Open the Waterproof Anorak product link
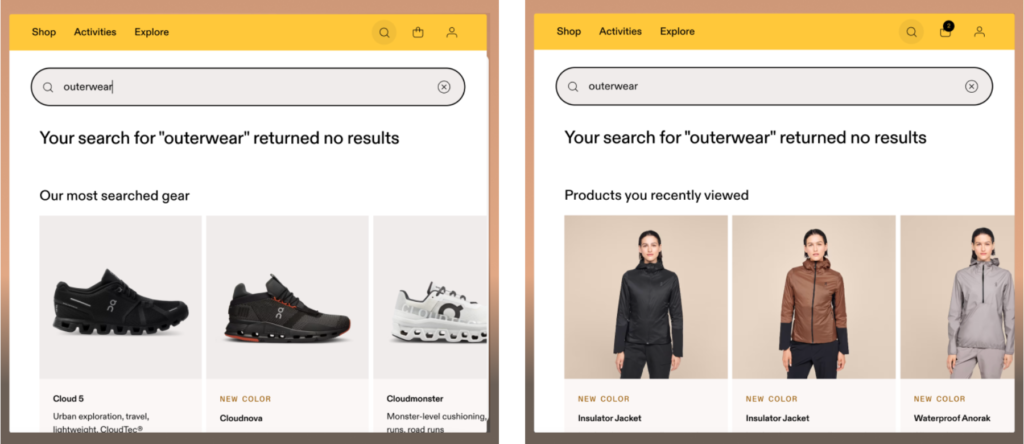The image size is (1024, 444). pos(952,418)
